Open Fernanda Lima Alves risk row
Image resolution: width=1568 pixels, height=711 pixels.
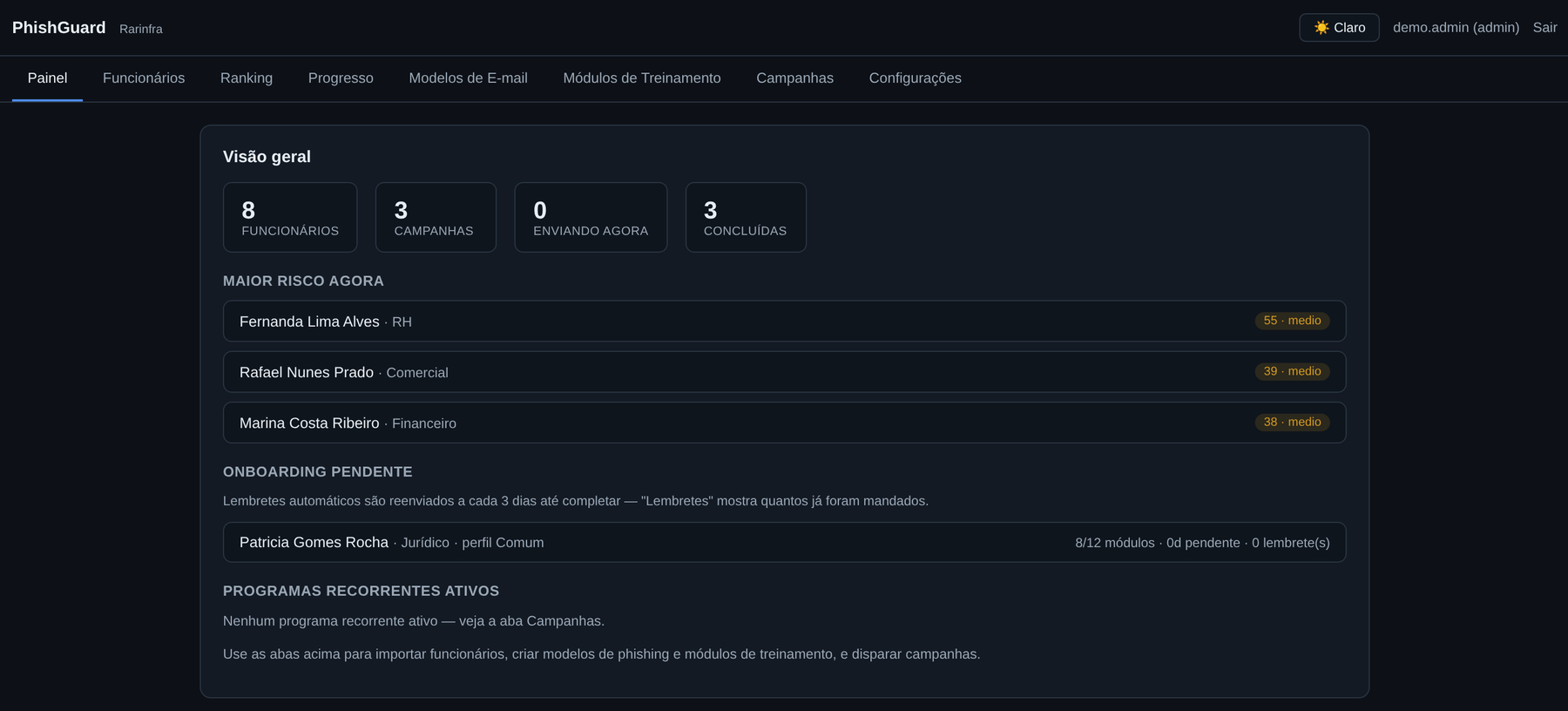tap(784, 322)
